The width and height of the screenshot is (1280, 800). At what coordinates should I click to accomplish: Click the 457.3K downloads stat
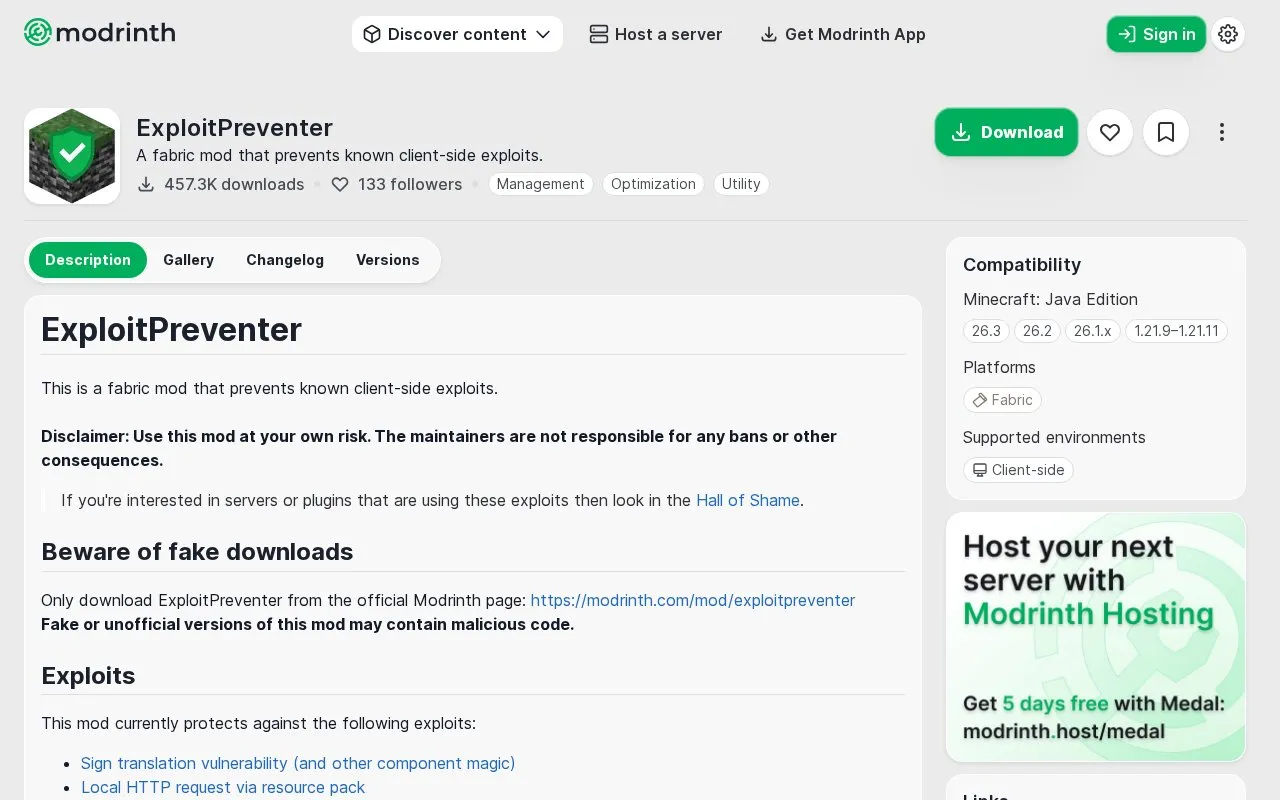pos(221,184)
